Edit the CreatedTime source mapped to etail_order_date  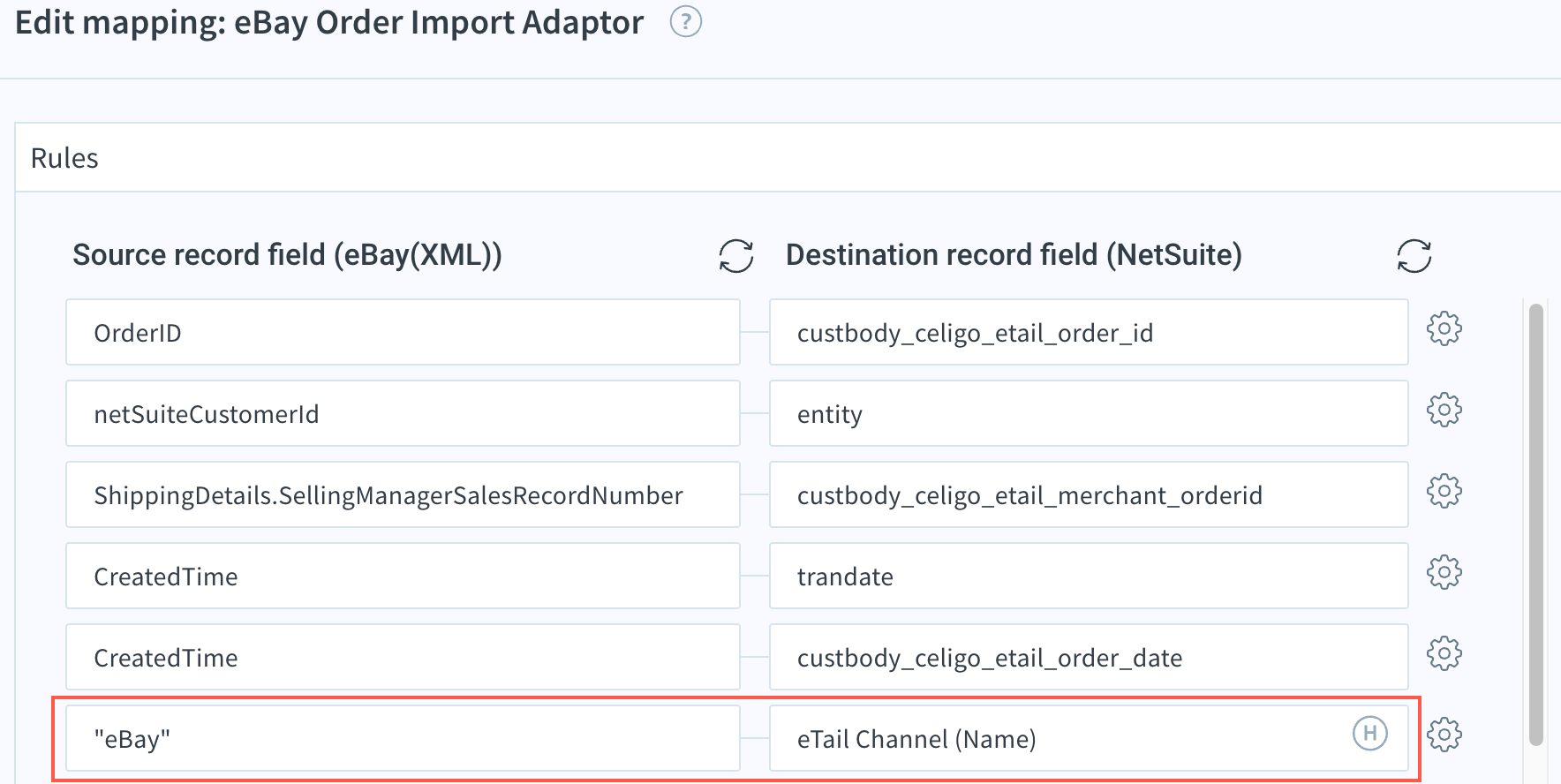pyautogui.click(x=403, y=657)
